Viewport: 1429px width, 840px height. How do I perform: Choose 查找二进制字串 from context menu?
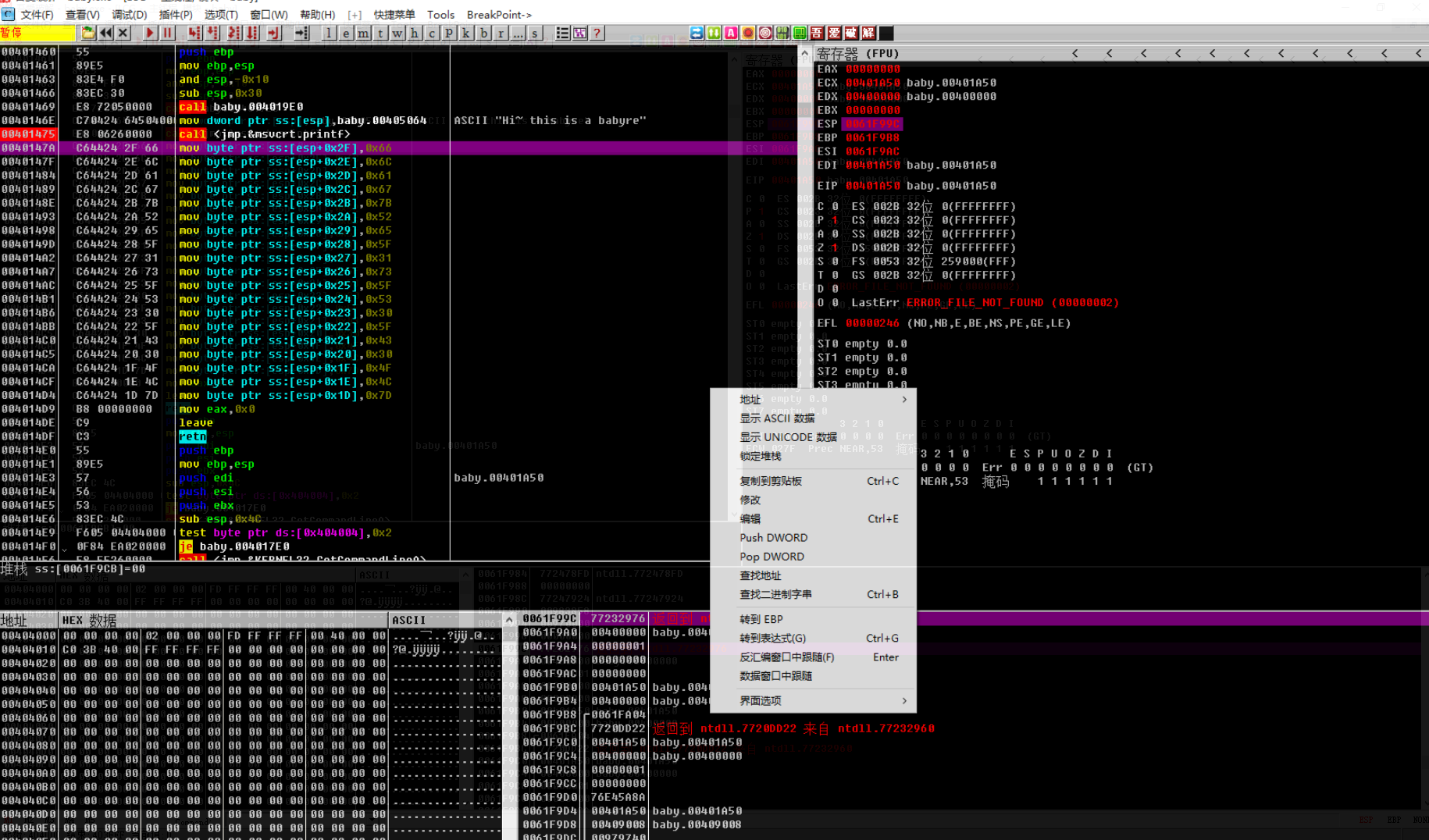[x=813, y=594]
